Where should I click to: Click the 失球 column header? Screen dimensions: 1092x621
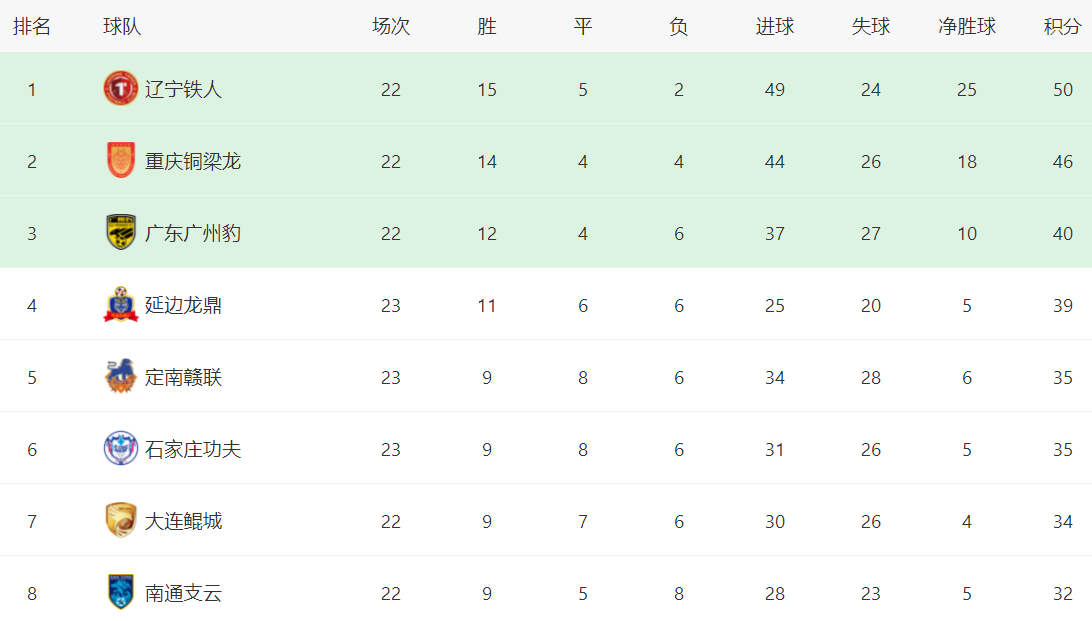coord(871,26)
